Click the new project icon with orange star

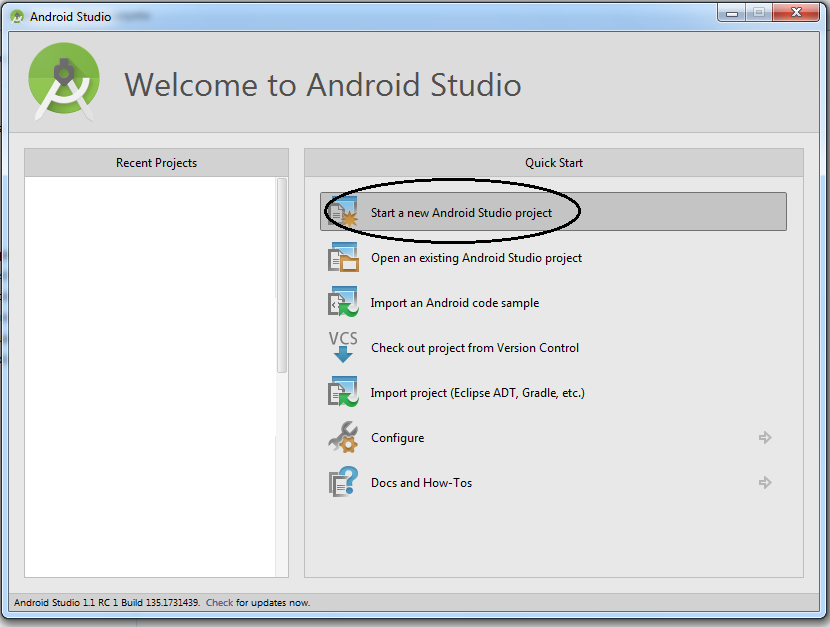(343, 212)
